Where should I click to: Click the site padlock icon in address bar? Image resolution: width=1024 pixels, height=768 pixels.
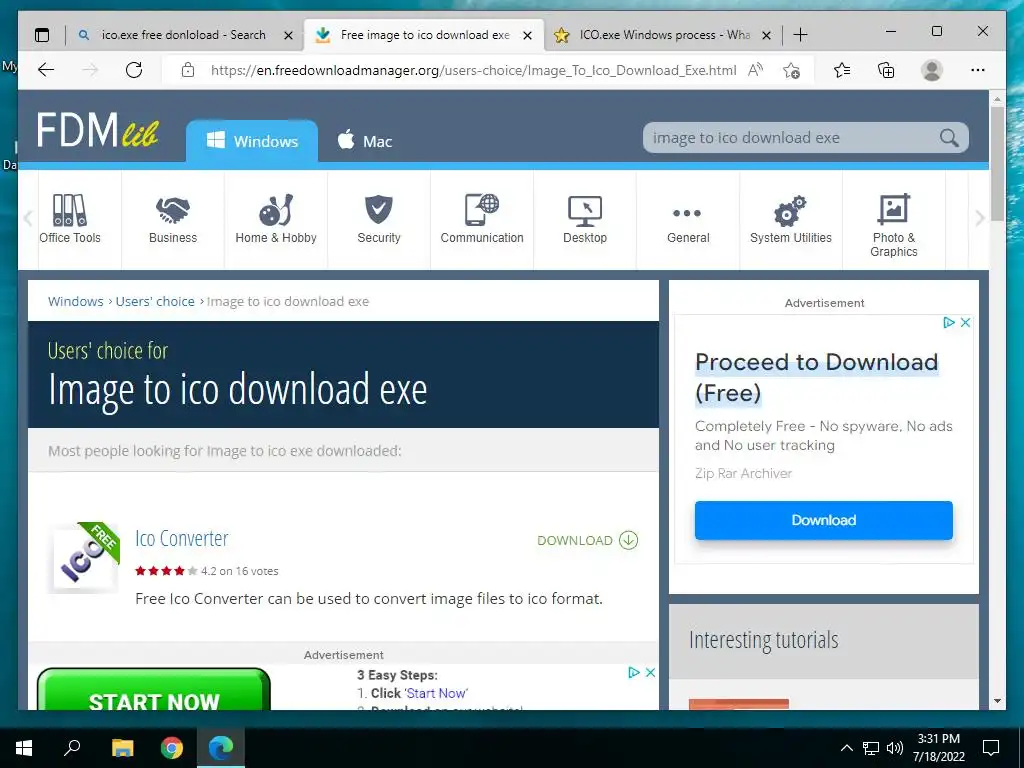[188, 70]
